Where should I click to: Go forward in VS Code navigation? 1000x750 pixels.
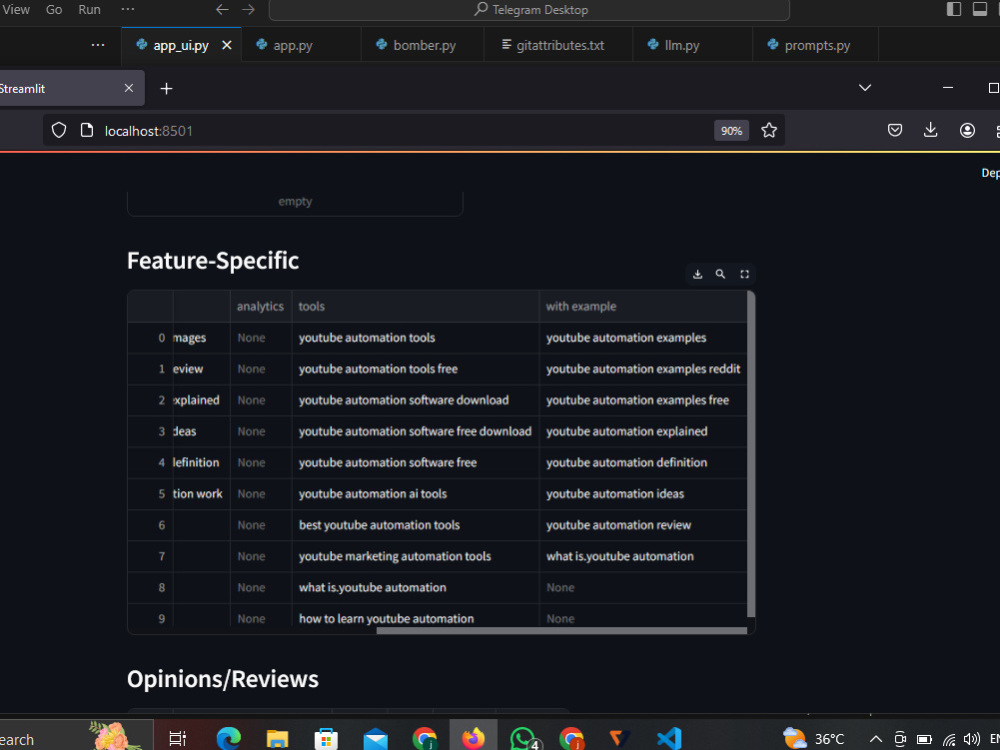pos(248,10)
